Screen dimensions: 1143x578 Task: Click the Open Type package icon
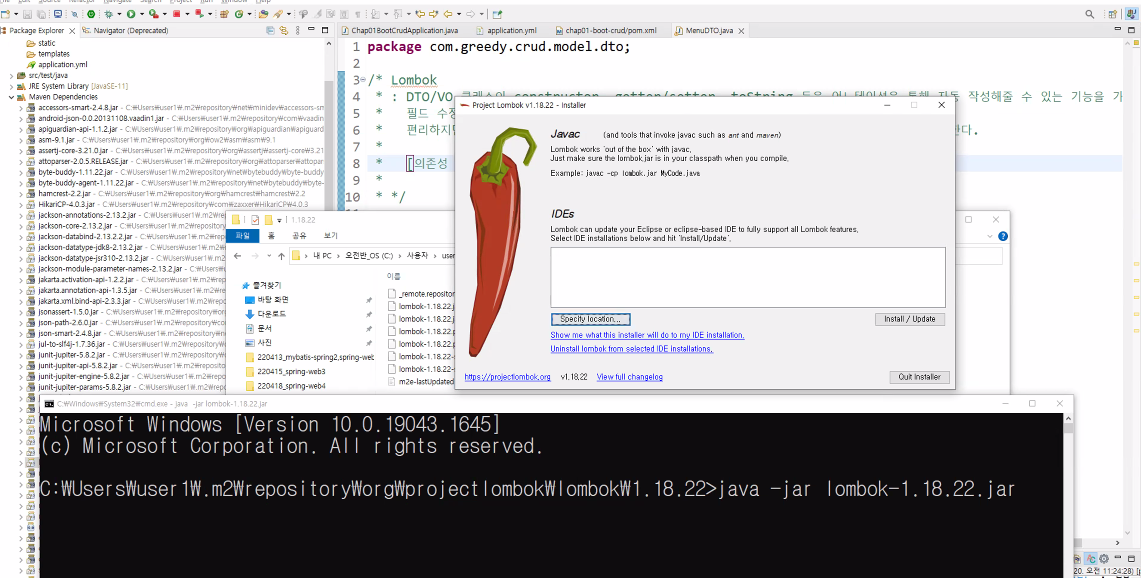(224, 14)
